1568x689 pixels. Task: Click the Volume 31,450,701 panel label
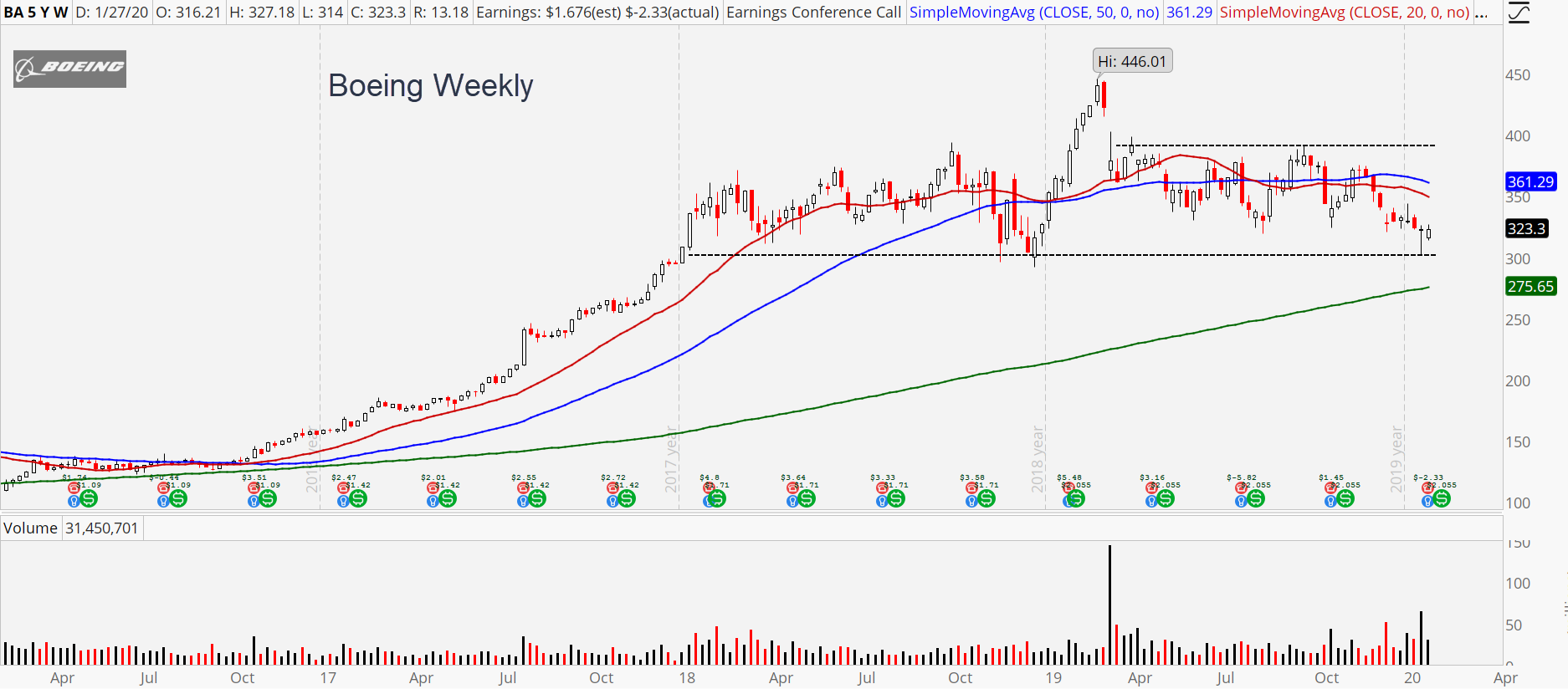[70, 528]
